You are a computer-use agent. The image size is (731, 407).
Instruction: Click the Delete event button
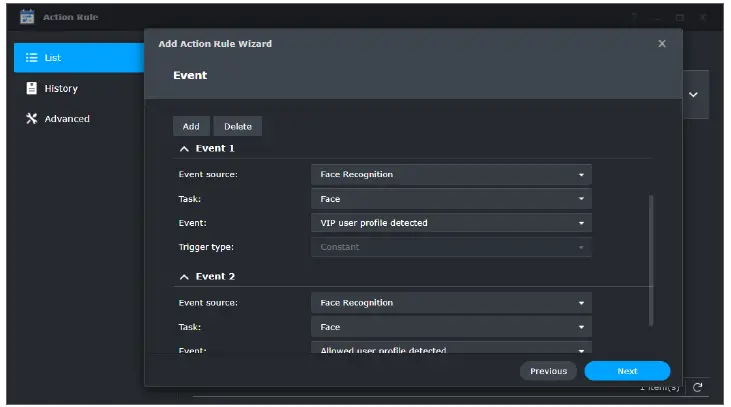[x=238, y=126]
